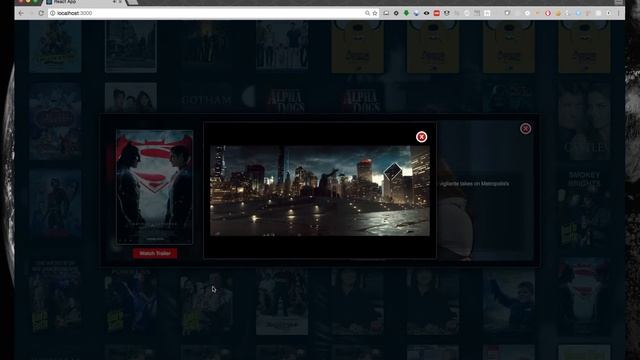Image resolution: width=640 pixels, height=360 pixels.
Task: Click the blue globe extension icon
Action: [416, 13]
